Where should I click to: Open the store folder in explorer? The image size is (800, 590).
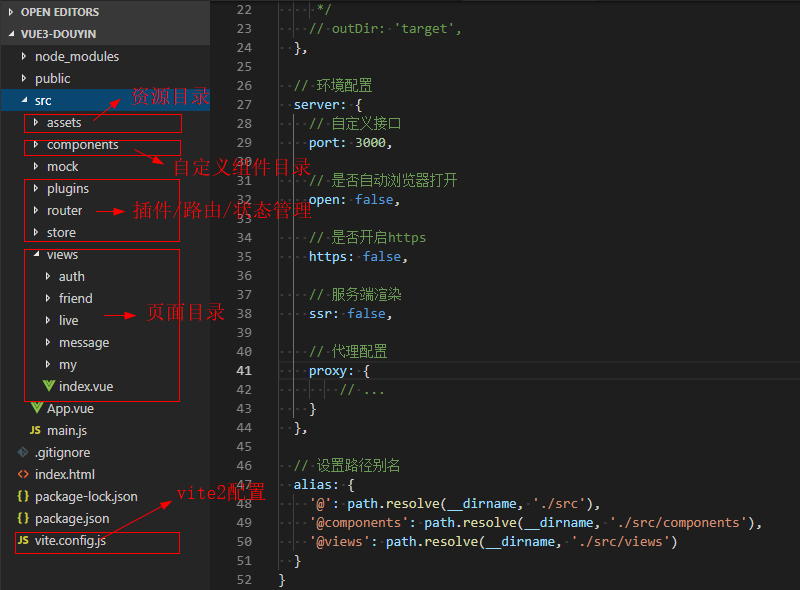click(x=61, y=233)
